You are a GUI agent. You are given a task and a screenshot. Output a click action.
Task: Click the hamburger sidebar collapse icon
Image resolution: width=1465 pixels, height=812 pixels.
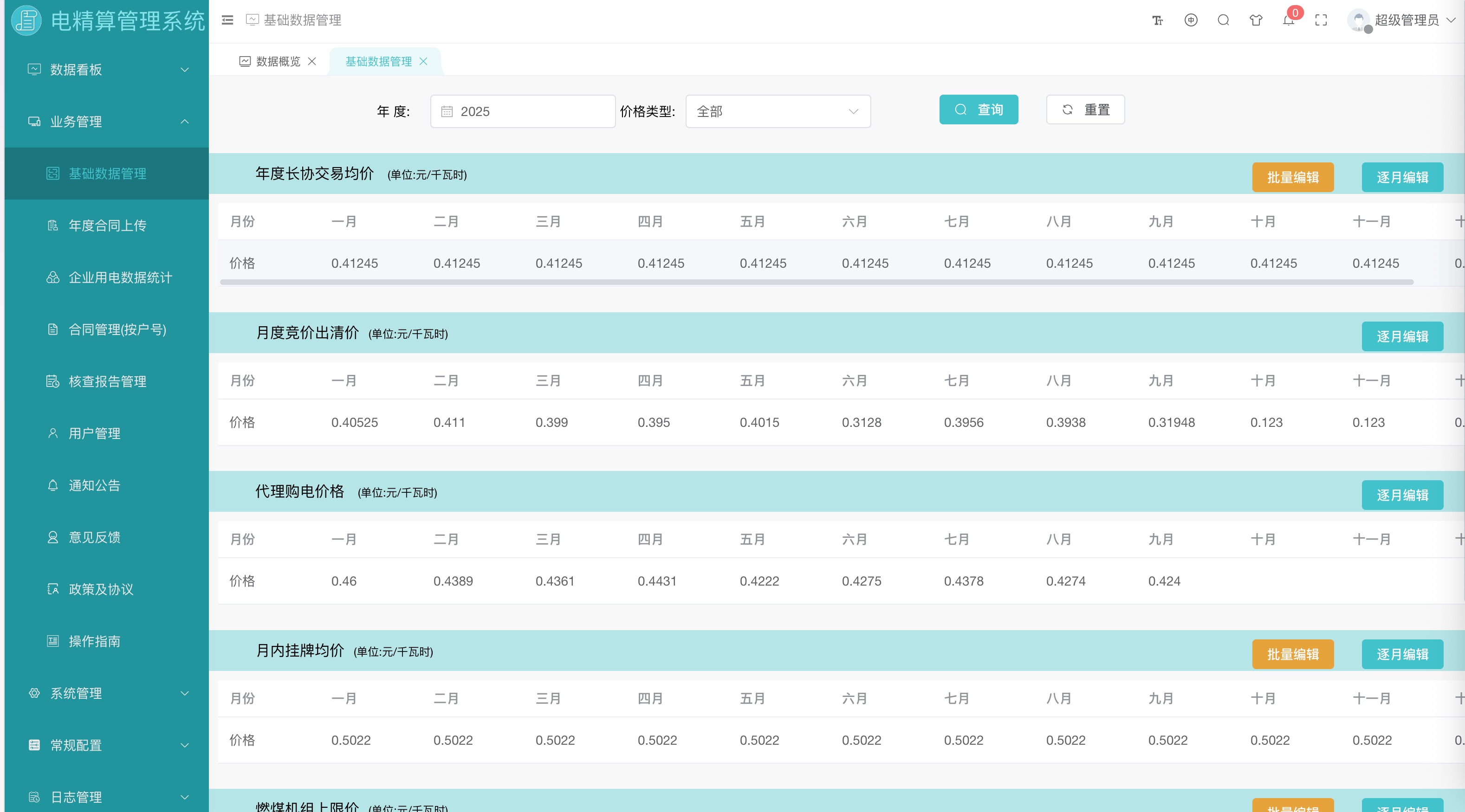[x=227, y=20]
